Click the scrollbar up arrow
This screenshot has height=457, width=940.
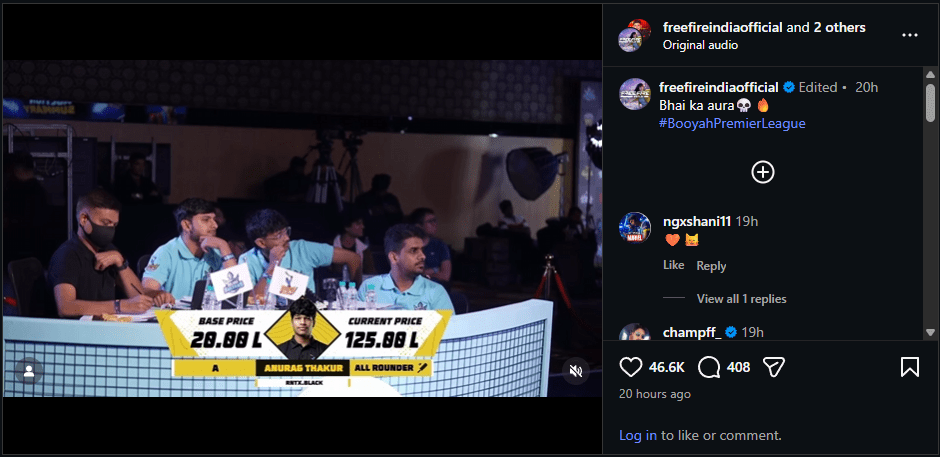click(930, 75)
